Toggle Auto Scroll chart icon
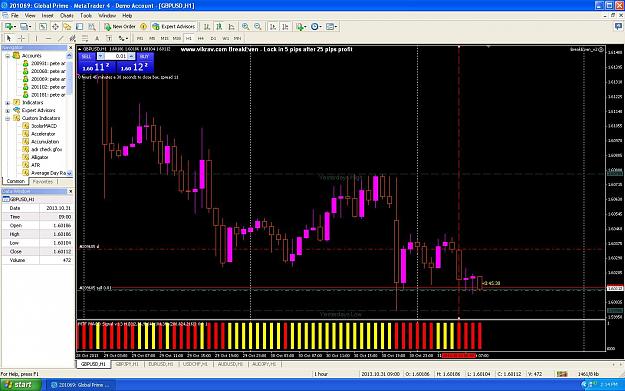The width and height of the screenshot is (625, 391). 273,27
